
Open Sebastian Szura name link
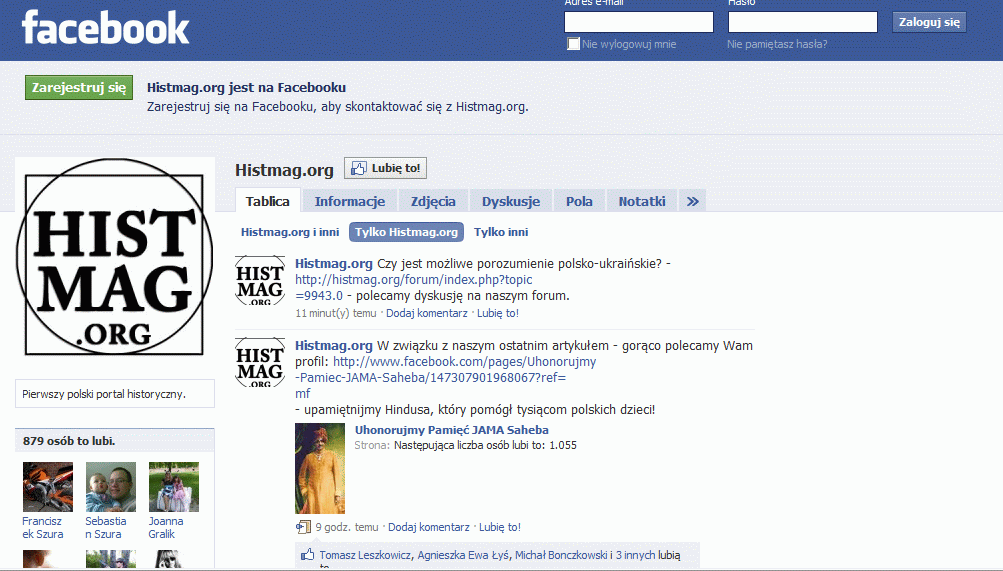[106, 528]
